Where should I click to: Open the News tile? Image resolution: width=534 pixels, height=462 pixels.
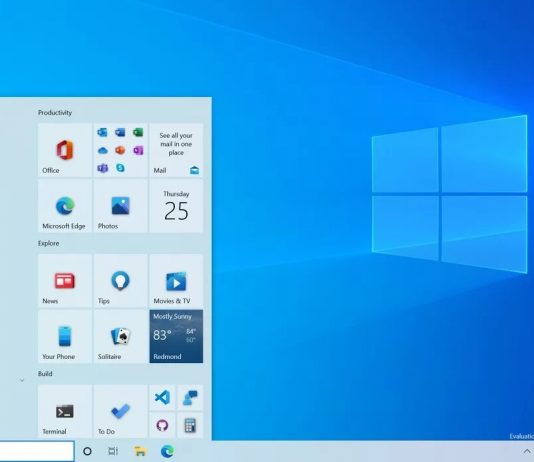(65, 281)
